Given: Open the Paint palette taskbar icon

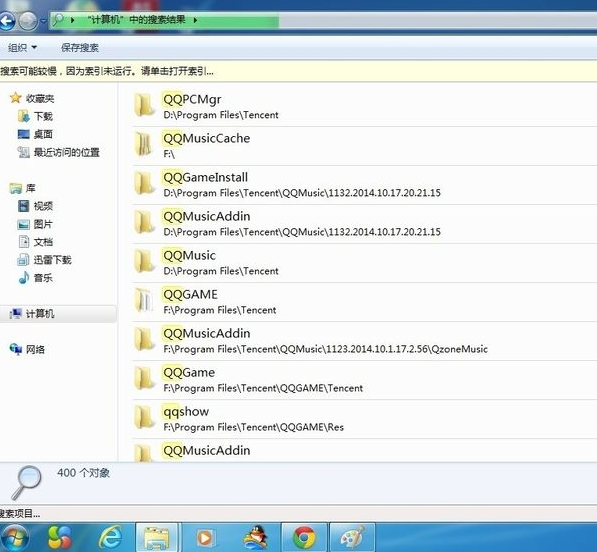Looking at the screenshot, I should point(353,537).
